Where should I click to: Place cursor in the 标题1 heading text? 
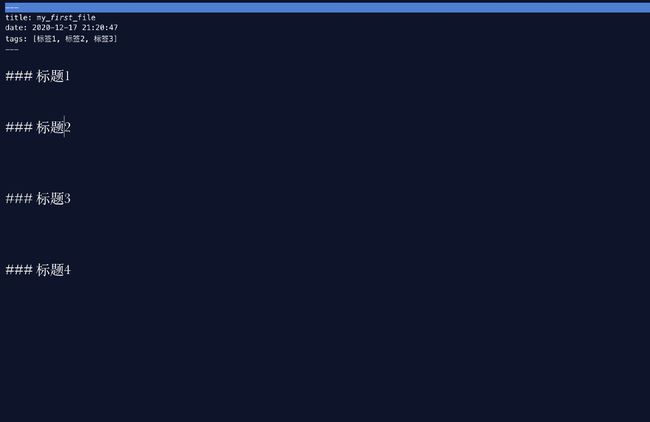(x=53, y=76)
